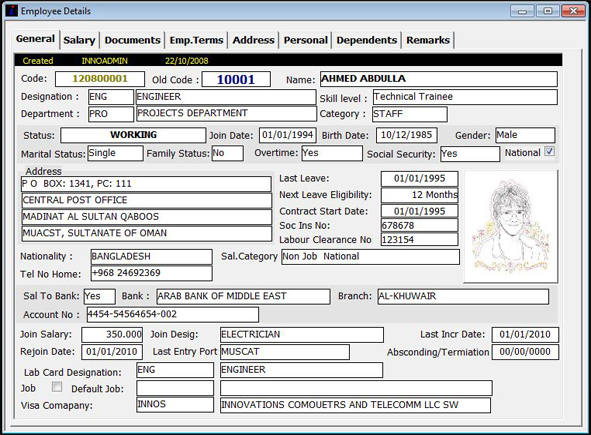Image resolution: width=591 pixels, height=435 pixels.
Task: Open the Personal tab
Action: (x=306, y=40)
